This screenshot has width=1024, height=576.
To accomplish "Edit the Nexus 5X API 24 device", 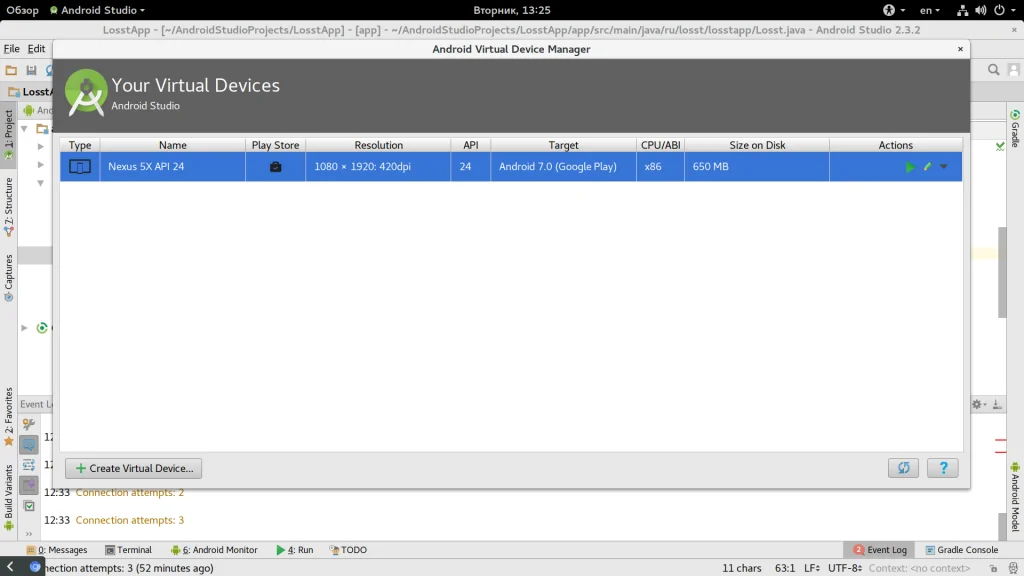I will [x=927, y=167].
